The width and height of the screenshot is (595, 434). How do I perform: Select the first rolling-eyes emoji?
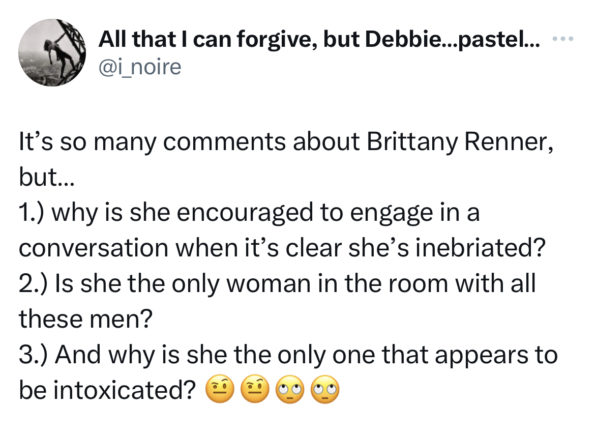(290, 389)
